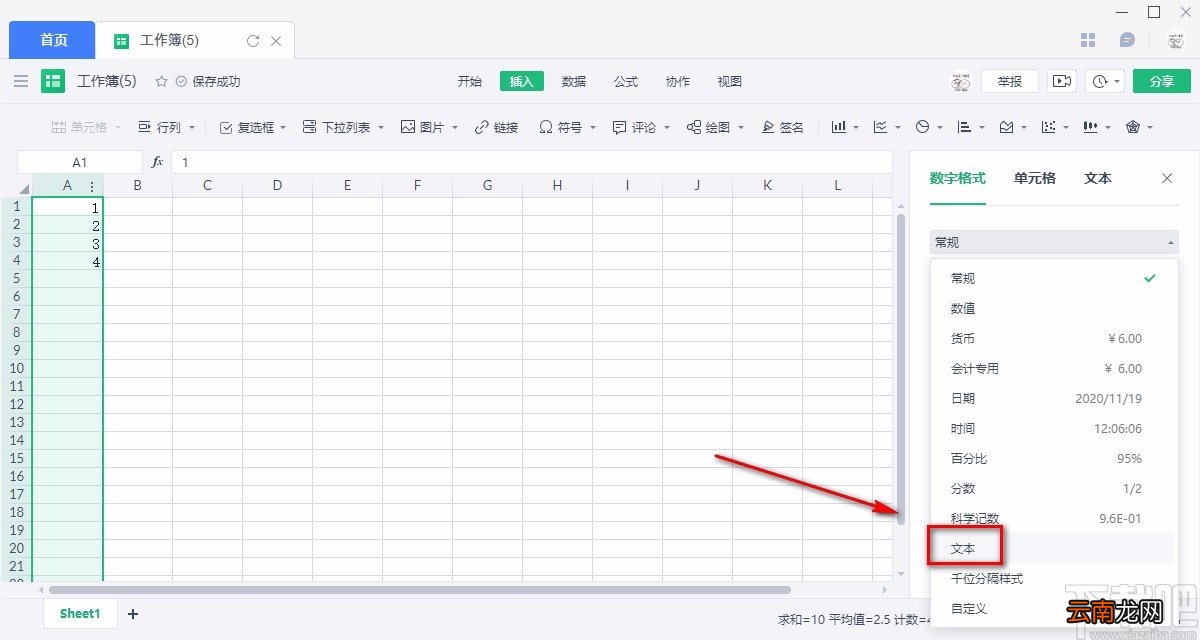Star the workbook as favorite
The width and height of the screenshot is (1200, 640).
[x=161, y=81]
